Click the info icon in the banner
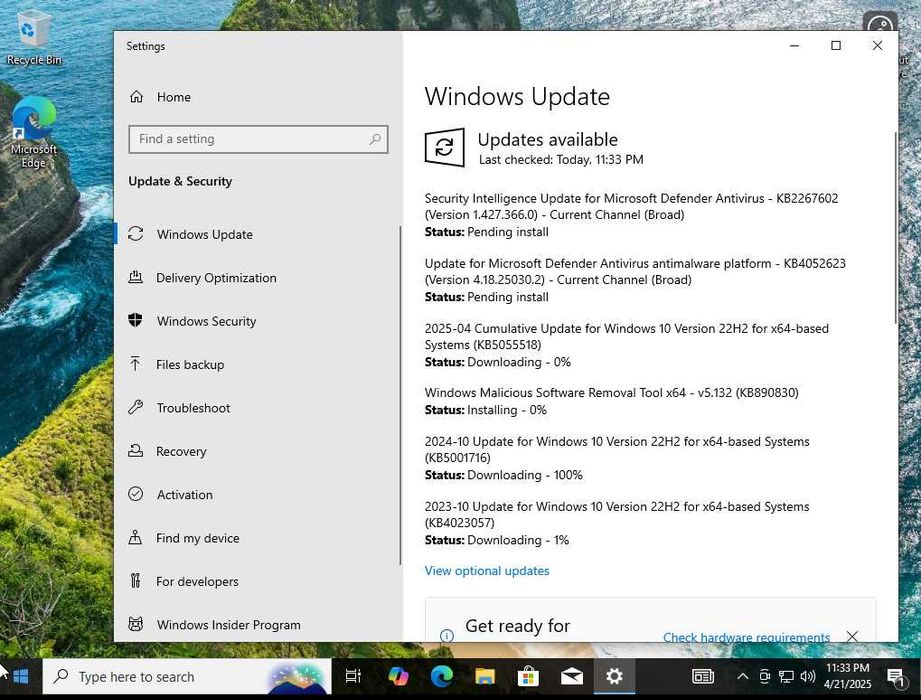The height and width of the screenshot is (700, 921). (x=447, y=636)
